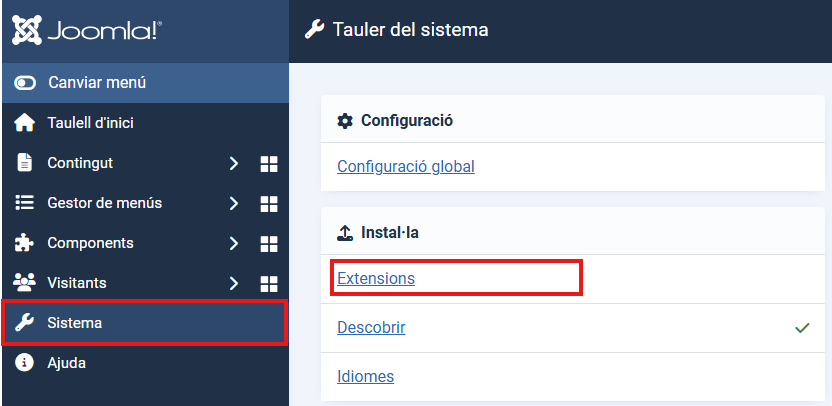Image resolution: width=832 pixels, height=406 pixels.
Task: Open the Visitants dashboard grid icon
Action: point(268,283)
